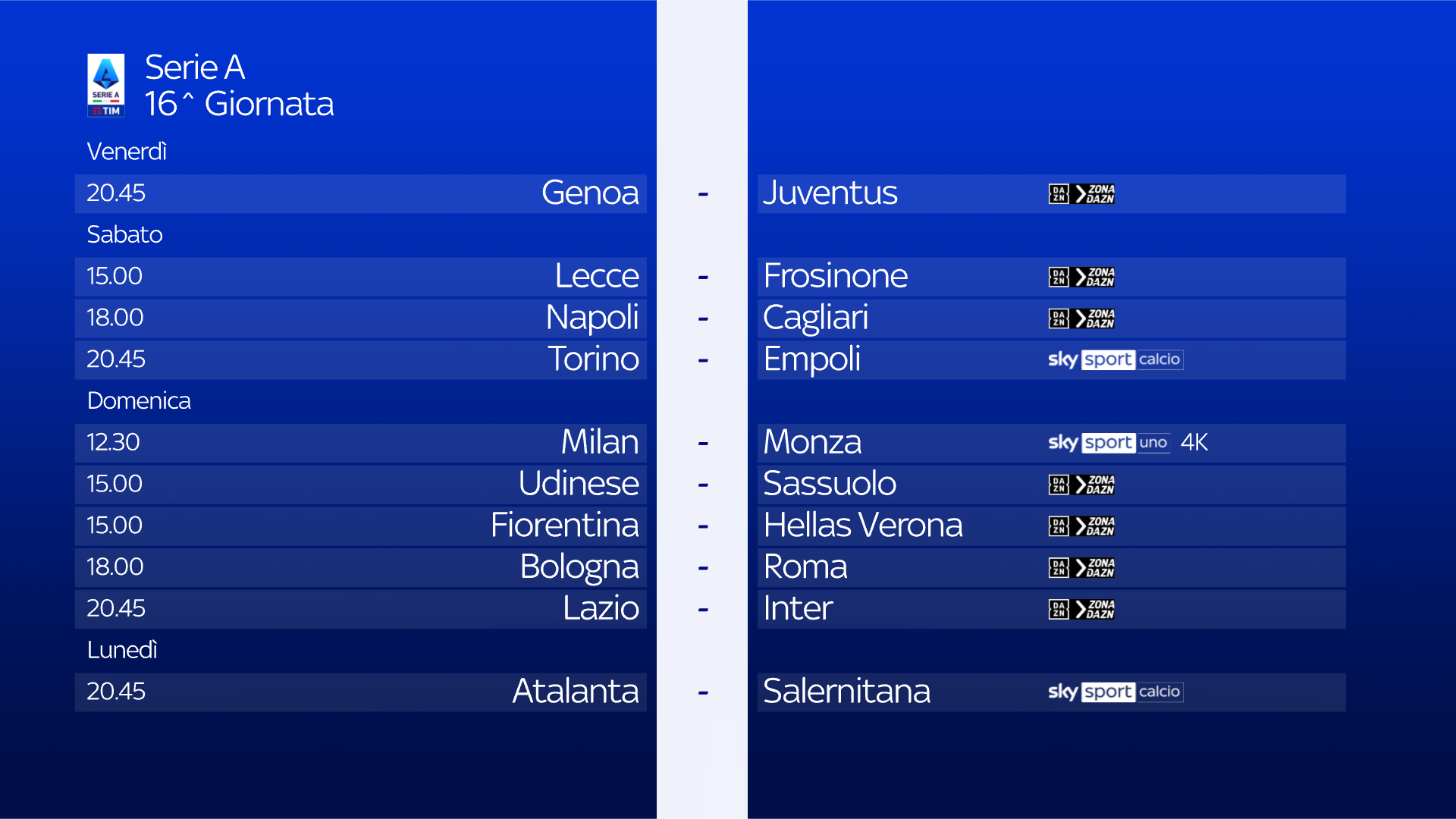
Task: Click the DAZN logo beside Inter
Action: [x=1081, y=609]
